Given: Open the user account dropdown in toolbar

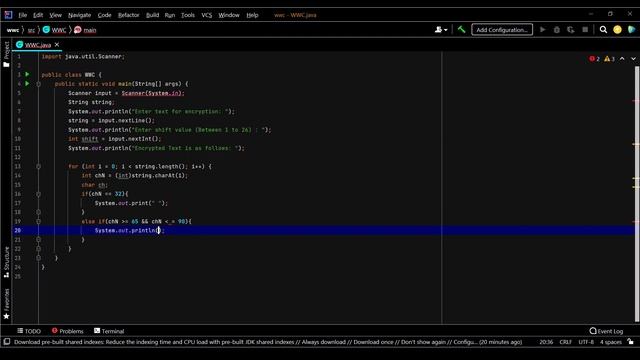Looking at the screenshot, I should click(441, 29).
